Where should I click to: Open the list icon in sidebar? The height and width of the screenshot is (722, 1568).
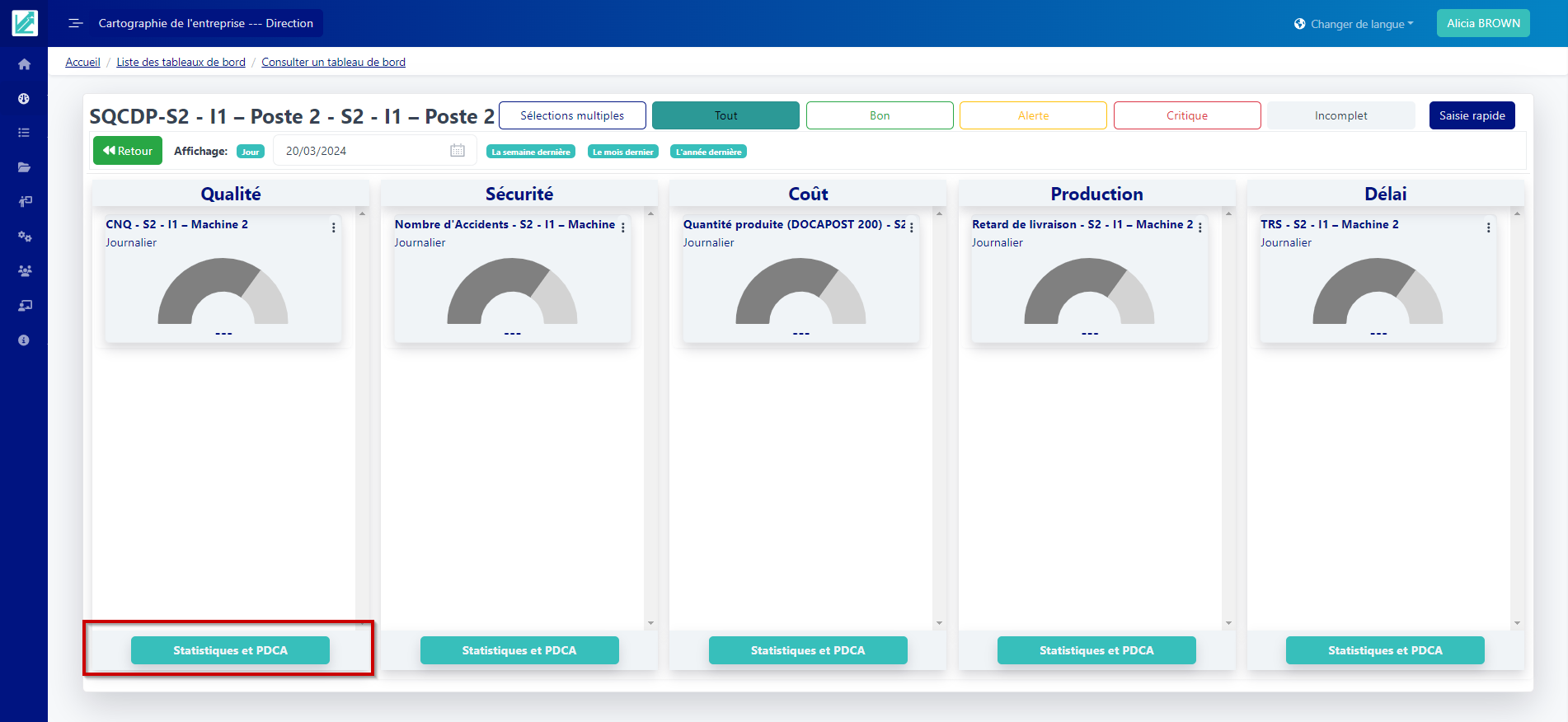pyautogui.click(x=24, y=133)
